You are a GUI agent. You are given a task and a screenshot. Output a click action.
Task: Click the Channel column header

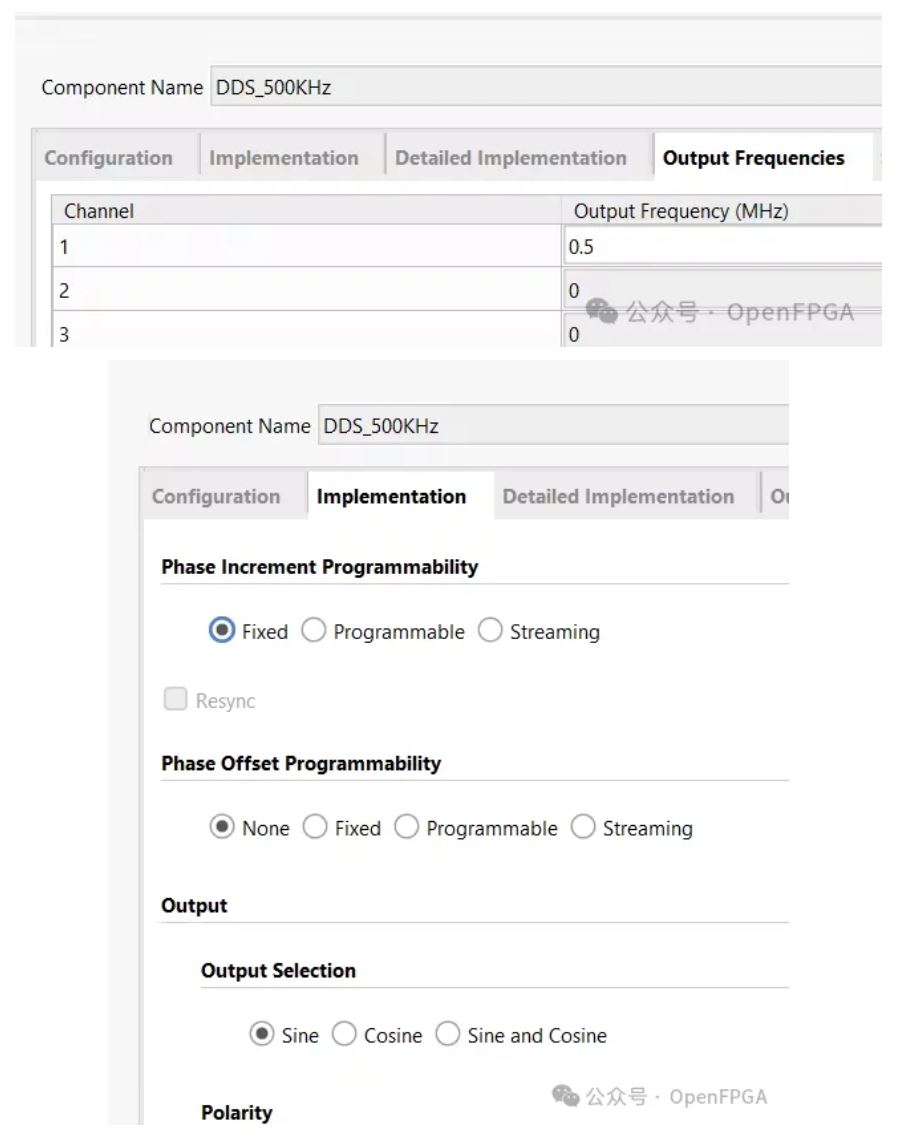click(x=99, y=211)
